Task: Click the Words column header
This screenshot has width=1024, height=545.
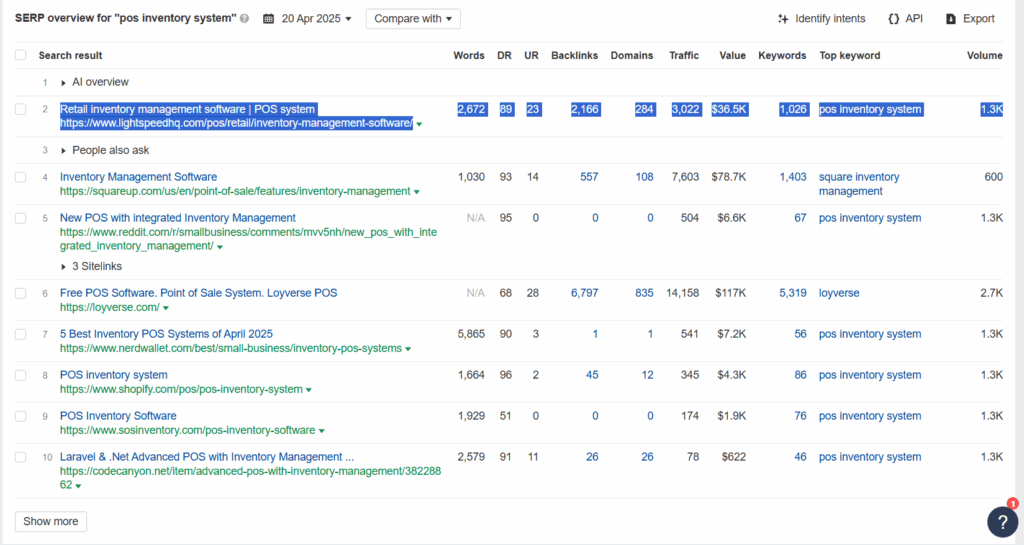Action: [x=469, y=55]
